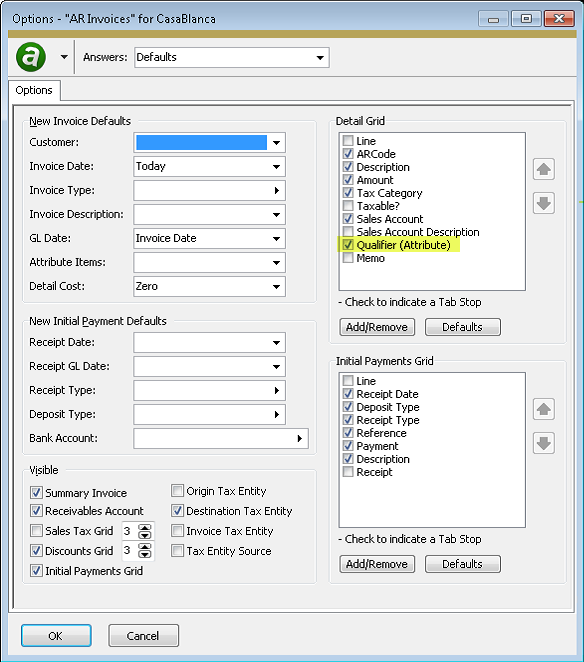Toggle Qualifier (Attribute) tab stop checkbox

pos(348,245)
